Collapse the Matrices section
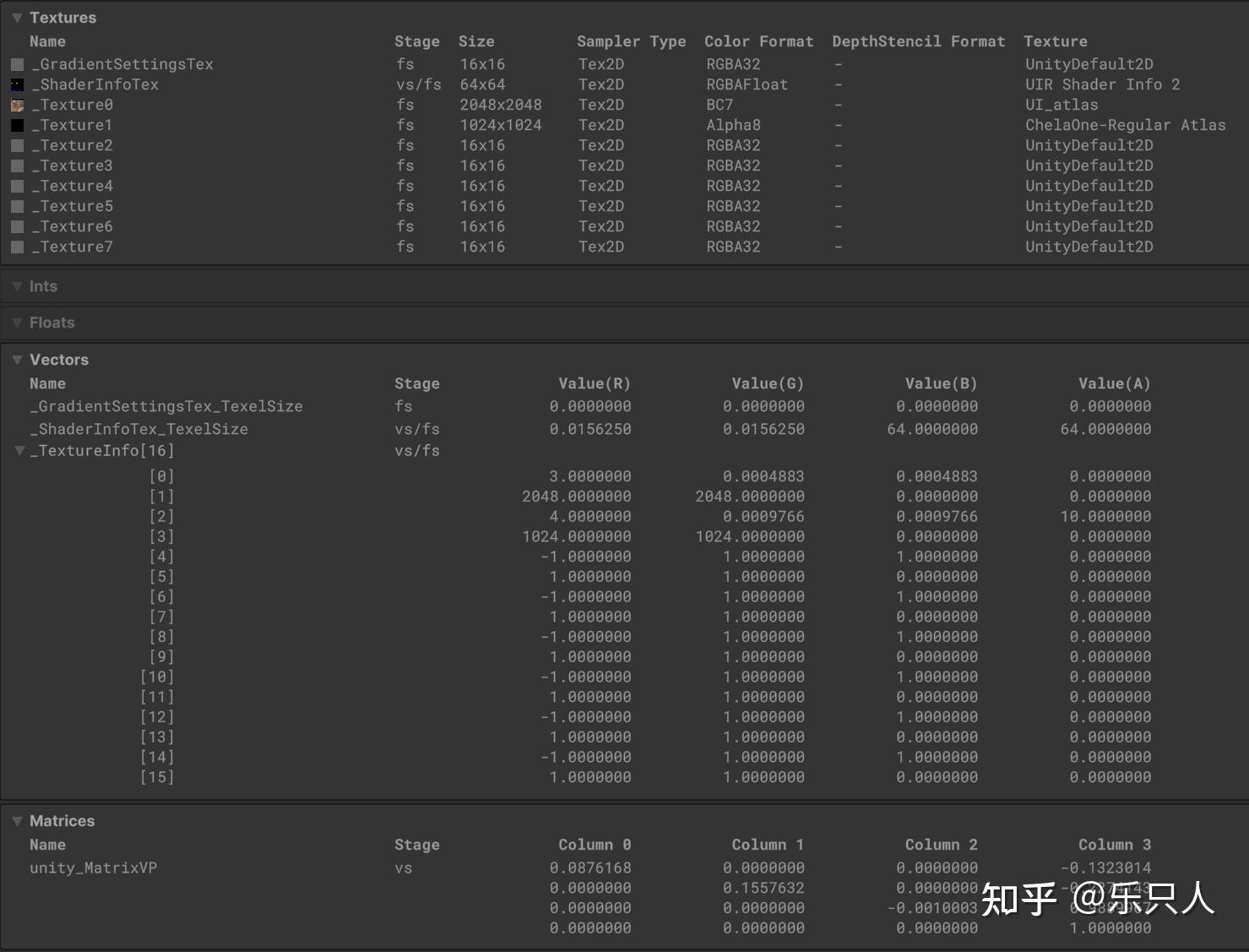 click(17, 819)
